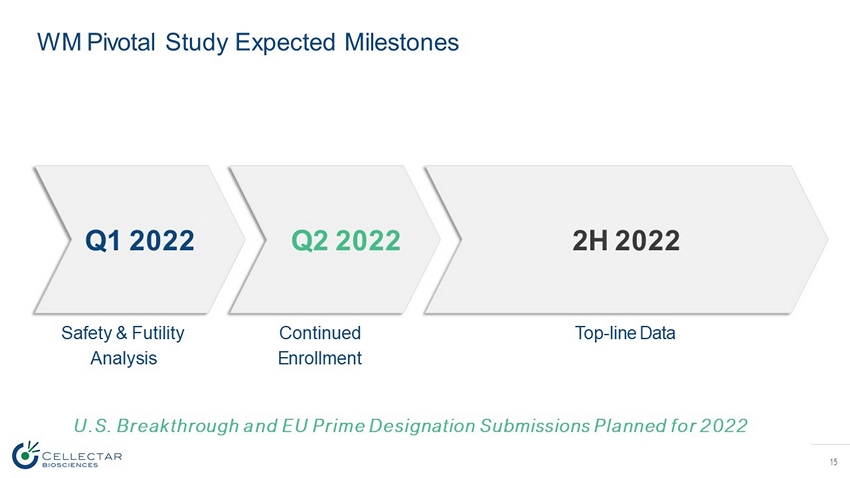This screenshot has width=850, height=478.
Task: Click the slide page number 15
Action: [833, 461]
